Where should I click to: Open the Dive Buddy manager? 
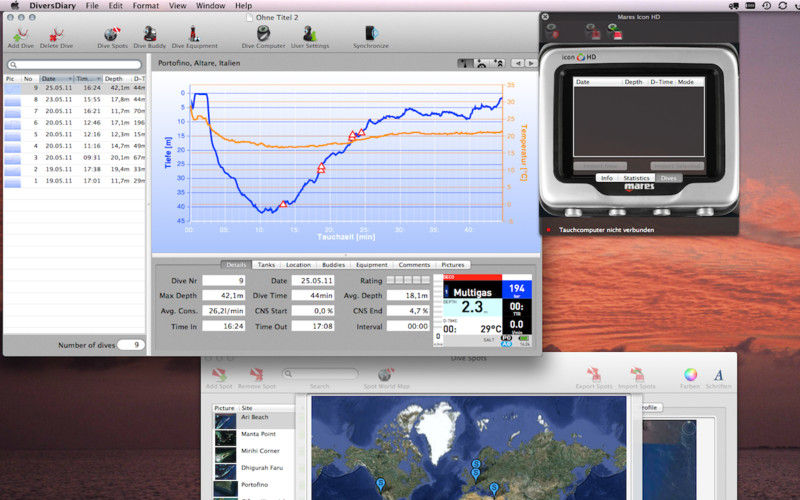[x=149, y=38]
